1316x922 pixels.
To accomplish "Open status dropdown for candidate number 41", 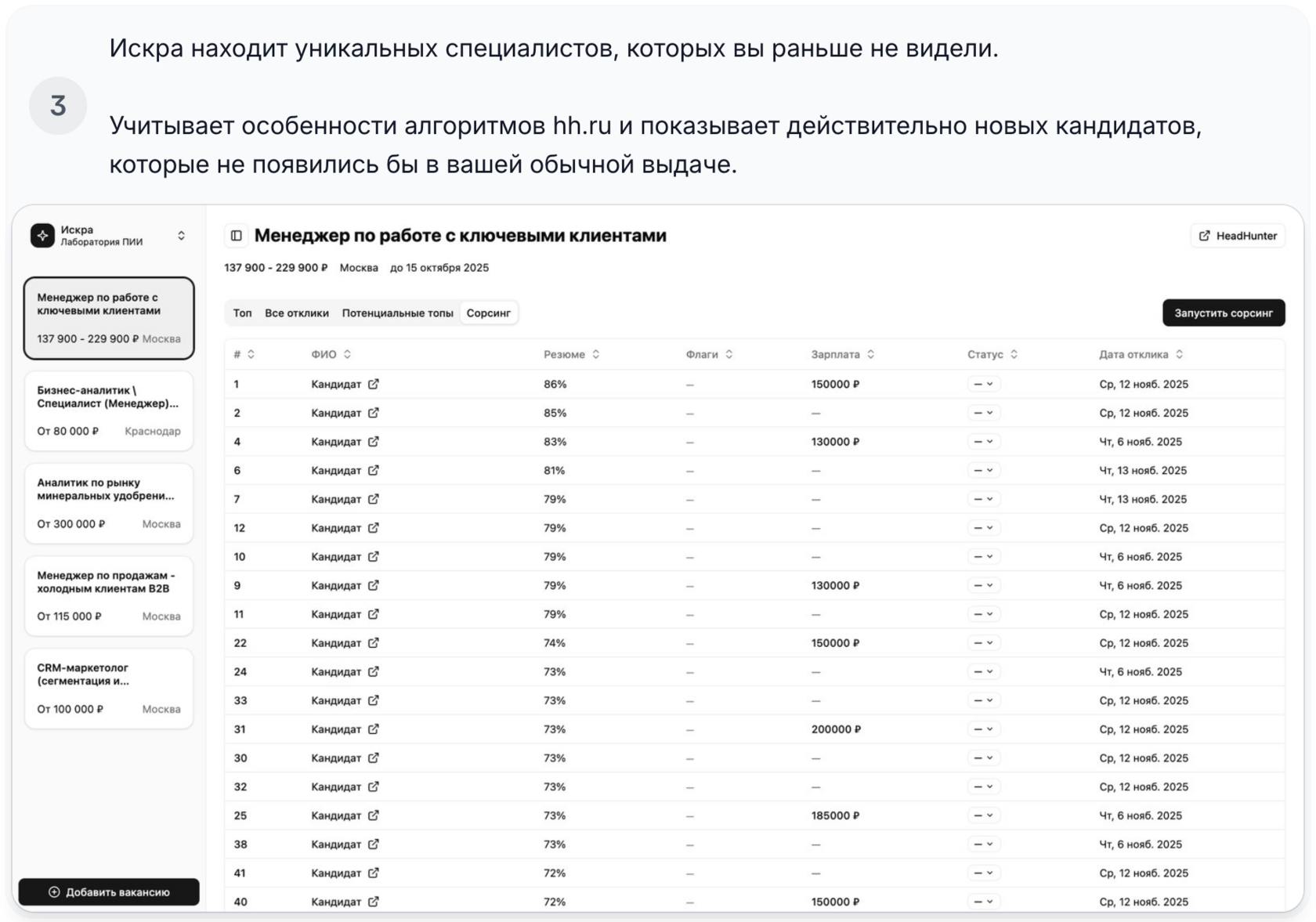I will pos(984,873).
